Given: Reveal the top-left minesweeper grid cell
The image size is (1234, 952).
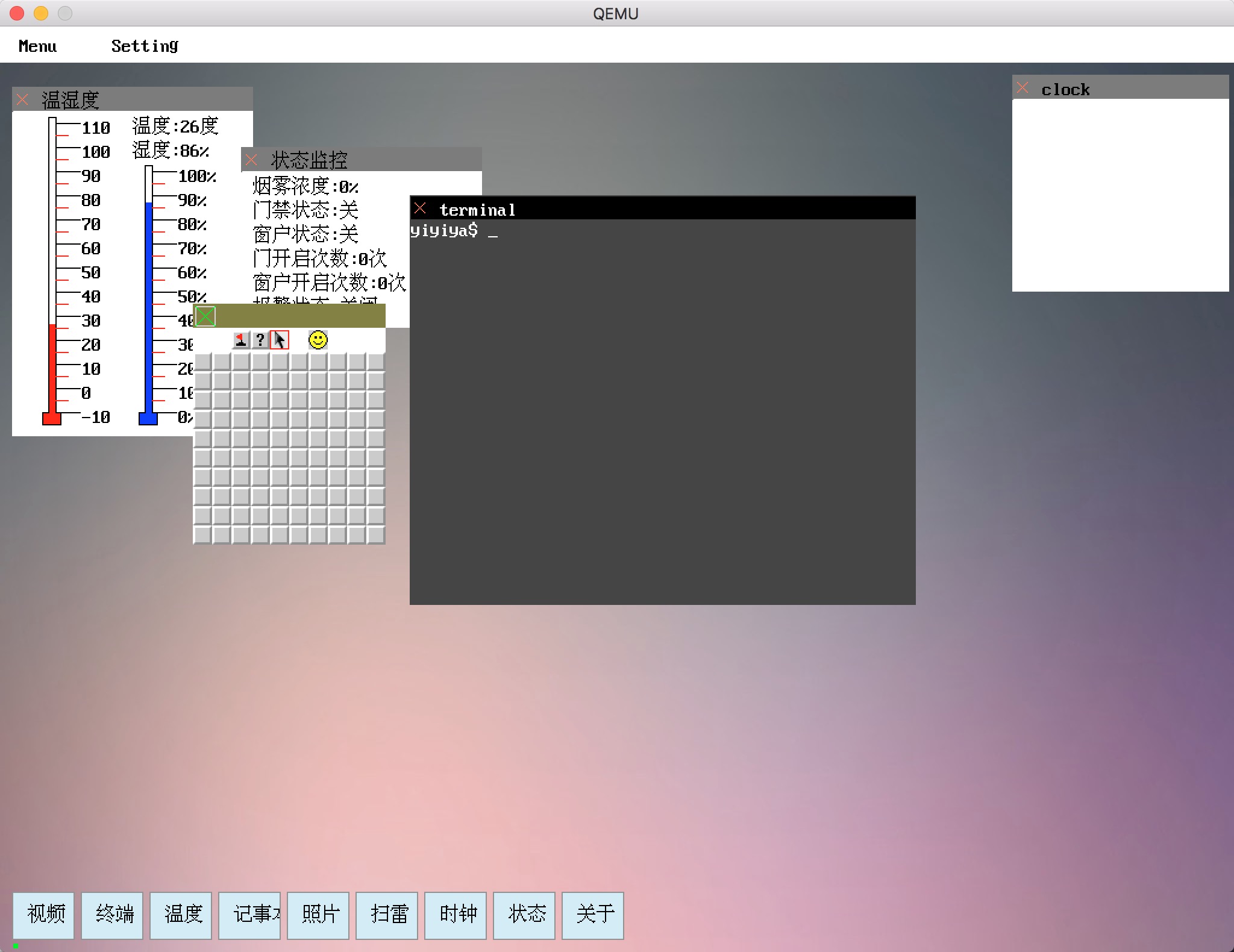Looking at the screenshot, I should [203, 362].
